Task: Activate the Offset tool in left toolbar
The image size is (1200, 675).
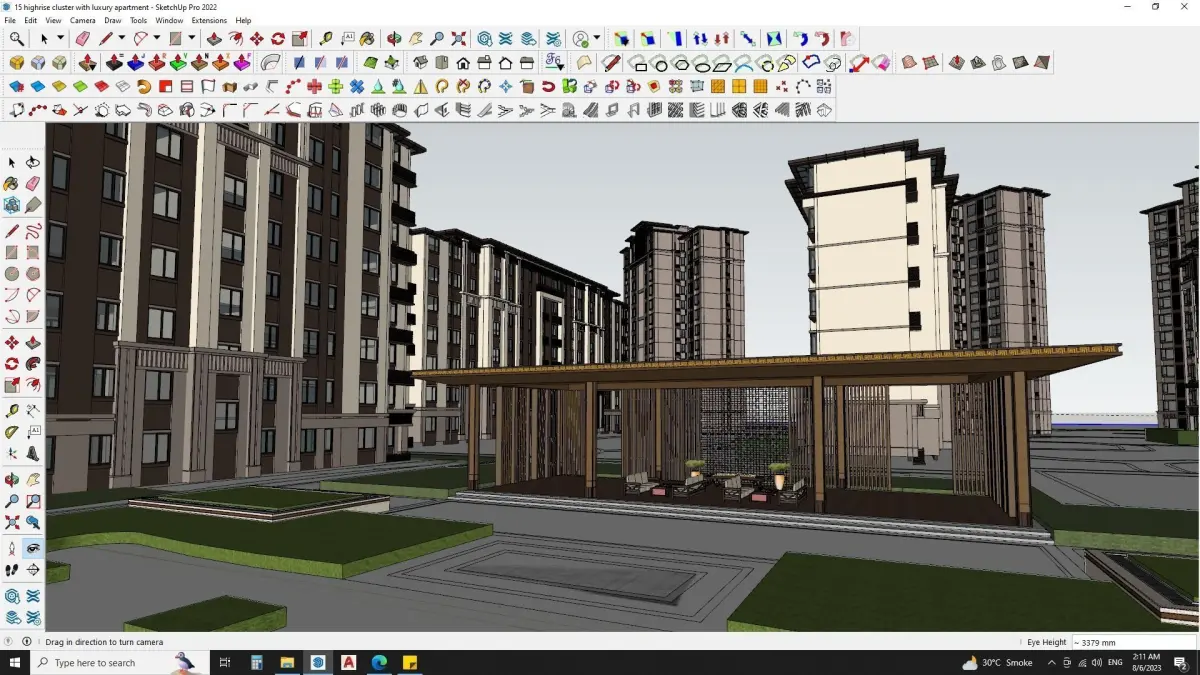Action: 33,385
